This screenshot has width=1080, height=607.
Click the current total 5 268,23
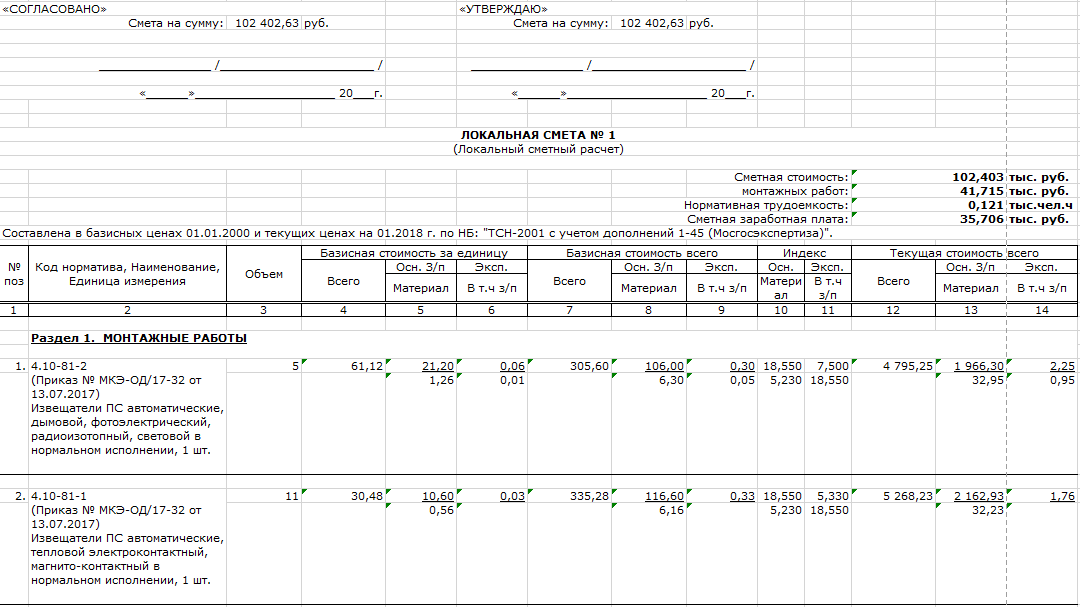coord(908,496)
